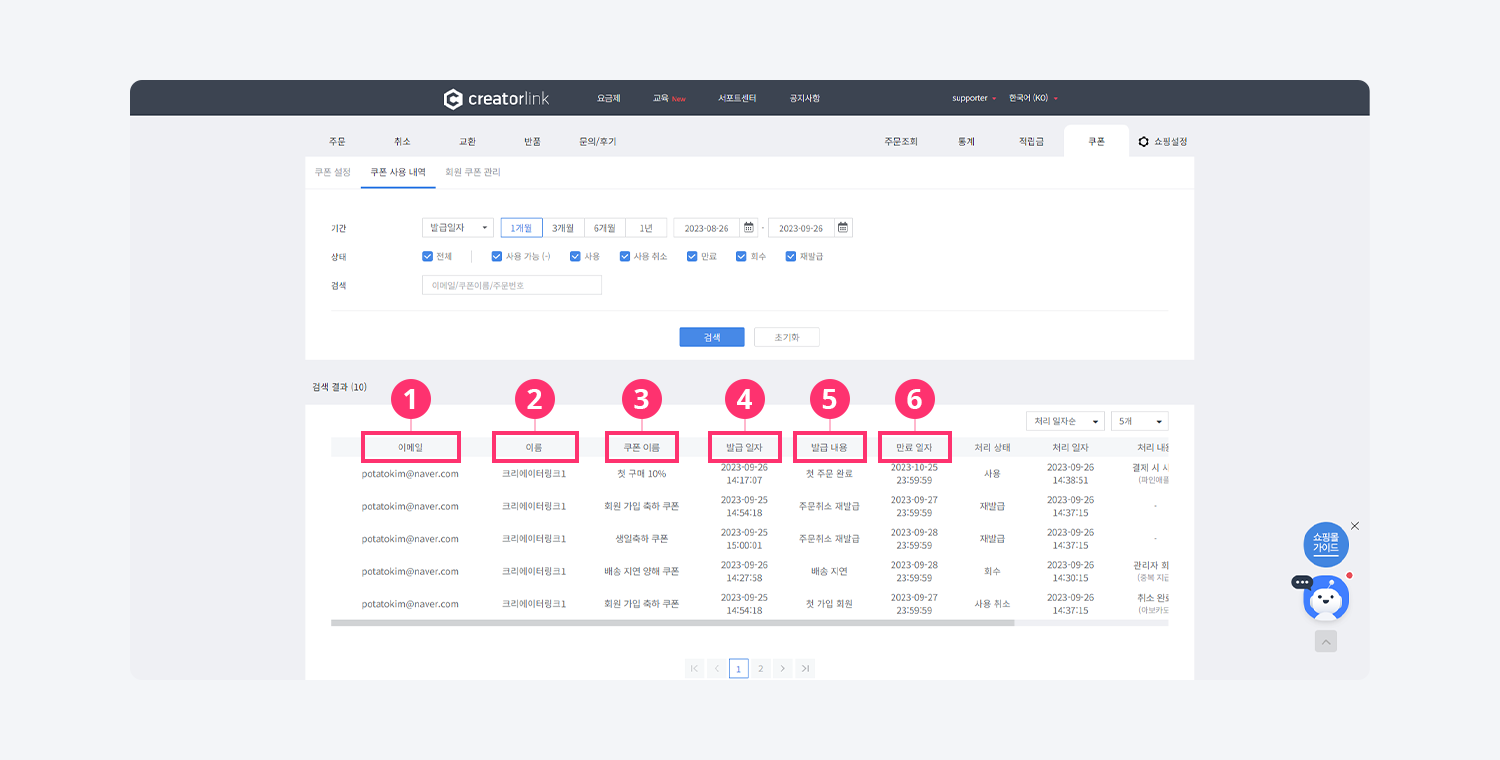Image resolution: width=1500 pixels, height=760 pixels.
Task: Expand the 발급일자 period type dropdown
Action: (457, 228)
